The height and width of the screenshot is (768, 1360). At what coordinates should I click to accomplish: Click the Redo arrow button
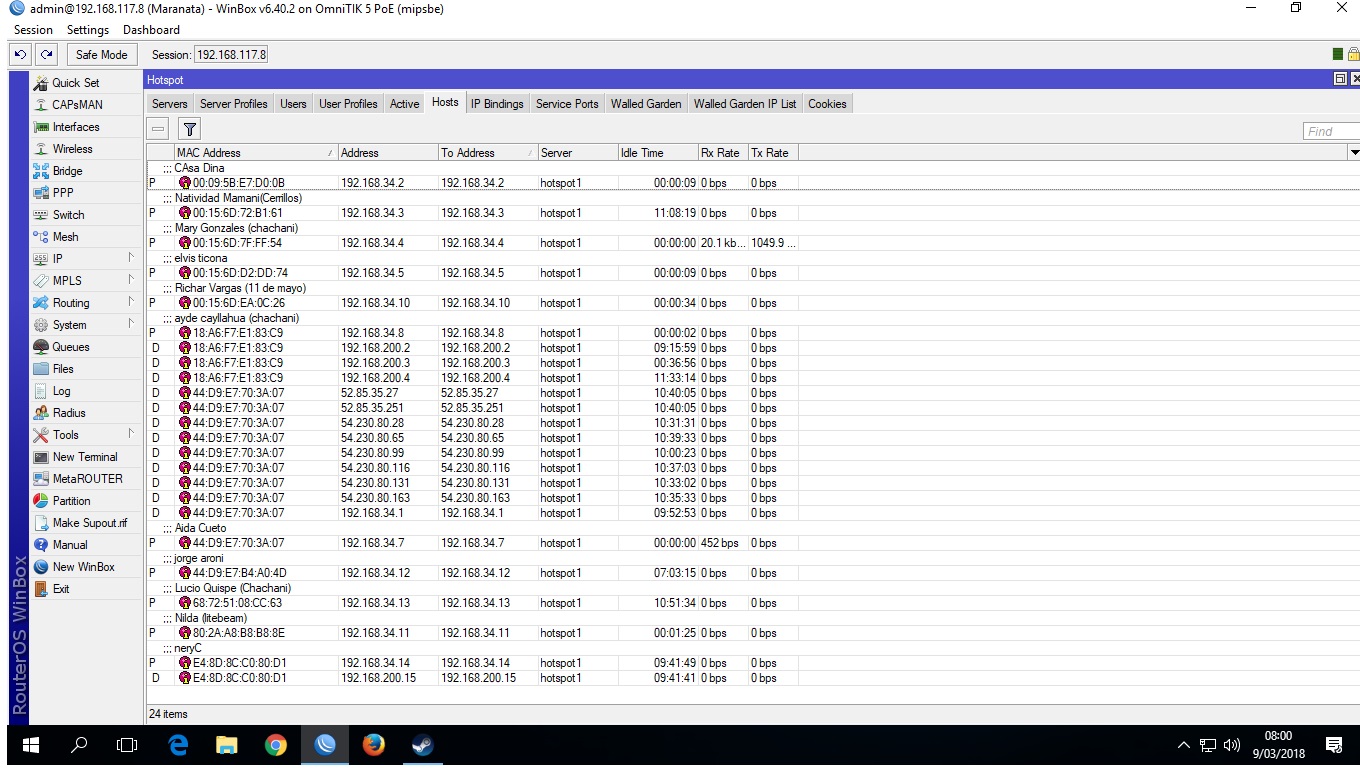[x=46, y=55]
